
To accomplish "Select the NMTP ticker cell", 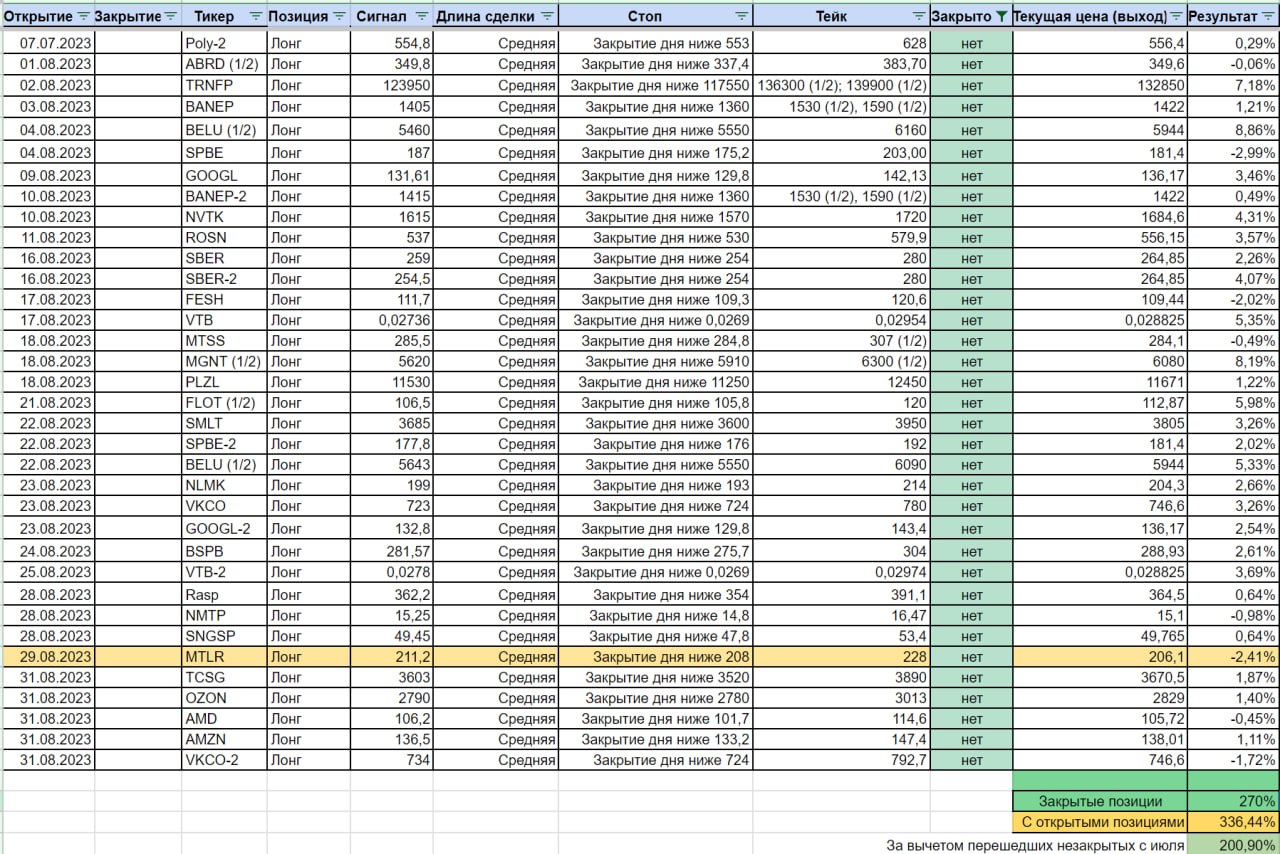I will pyautogui.click(x=223, y=615).
